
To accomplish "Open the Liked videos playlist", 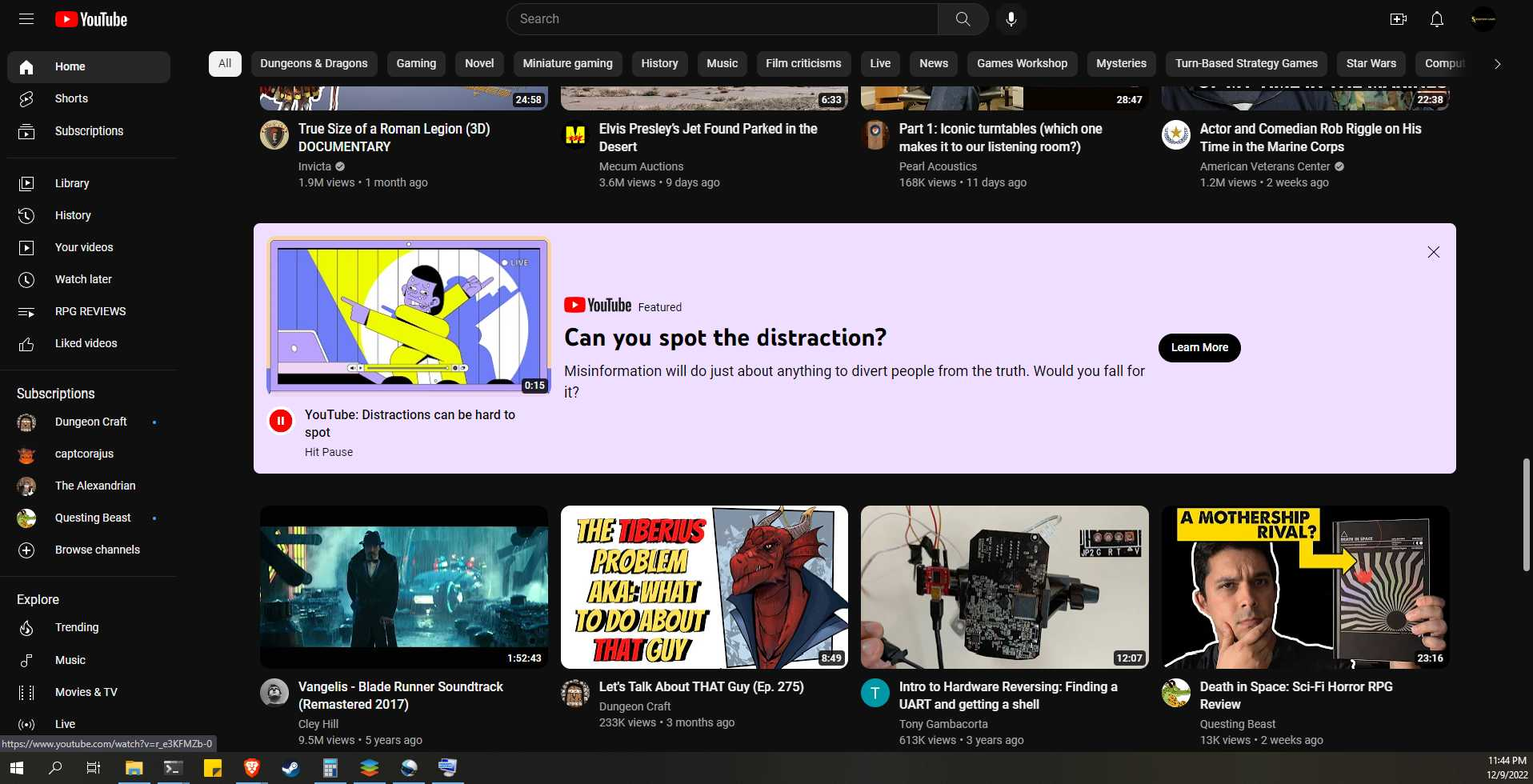I will (x=89, y=343).
